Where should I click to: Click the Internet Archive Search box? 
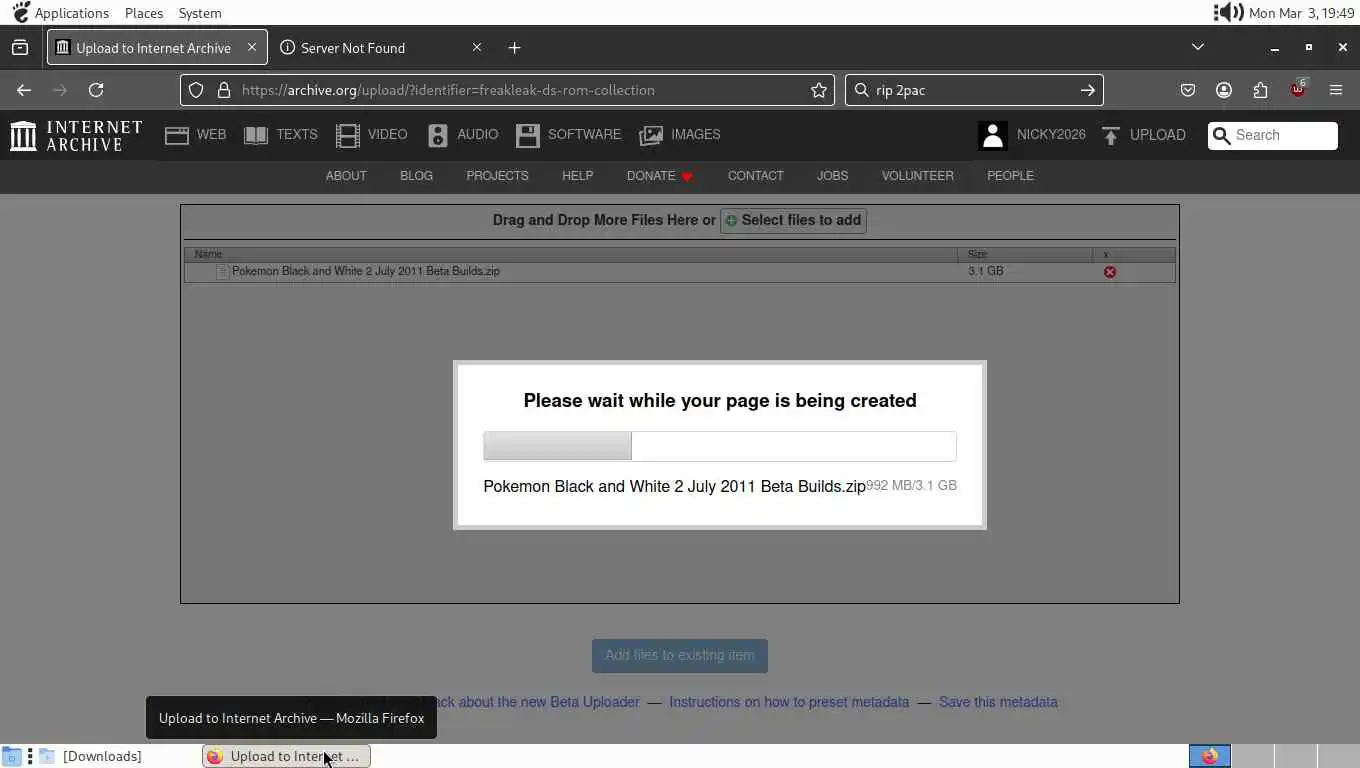point(1273,136)
